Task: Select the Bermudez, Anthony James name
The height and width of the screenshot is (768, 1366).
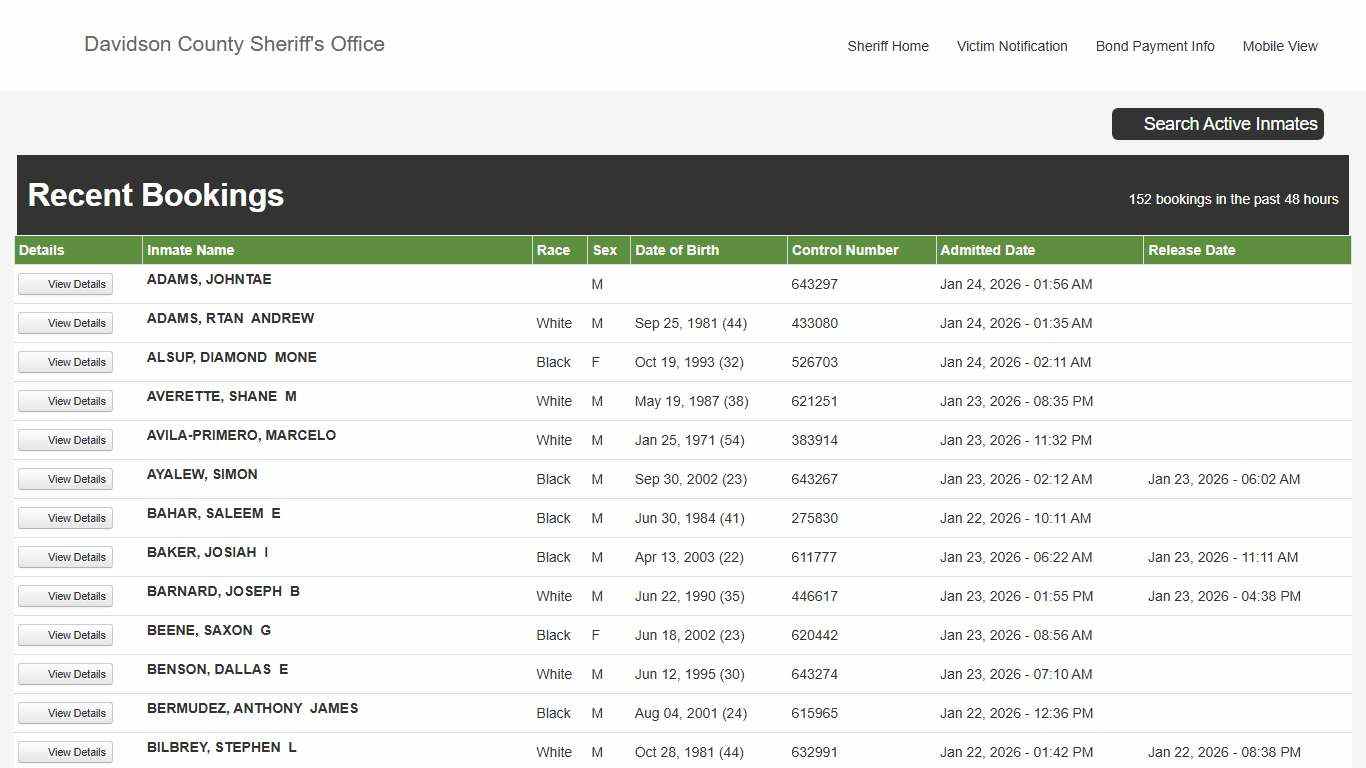Action: [252, 708]
